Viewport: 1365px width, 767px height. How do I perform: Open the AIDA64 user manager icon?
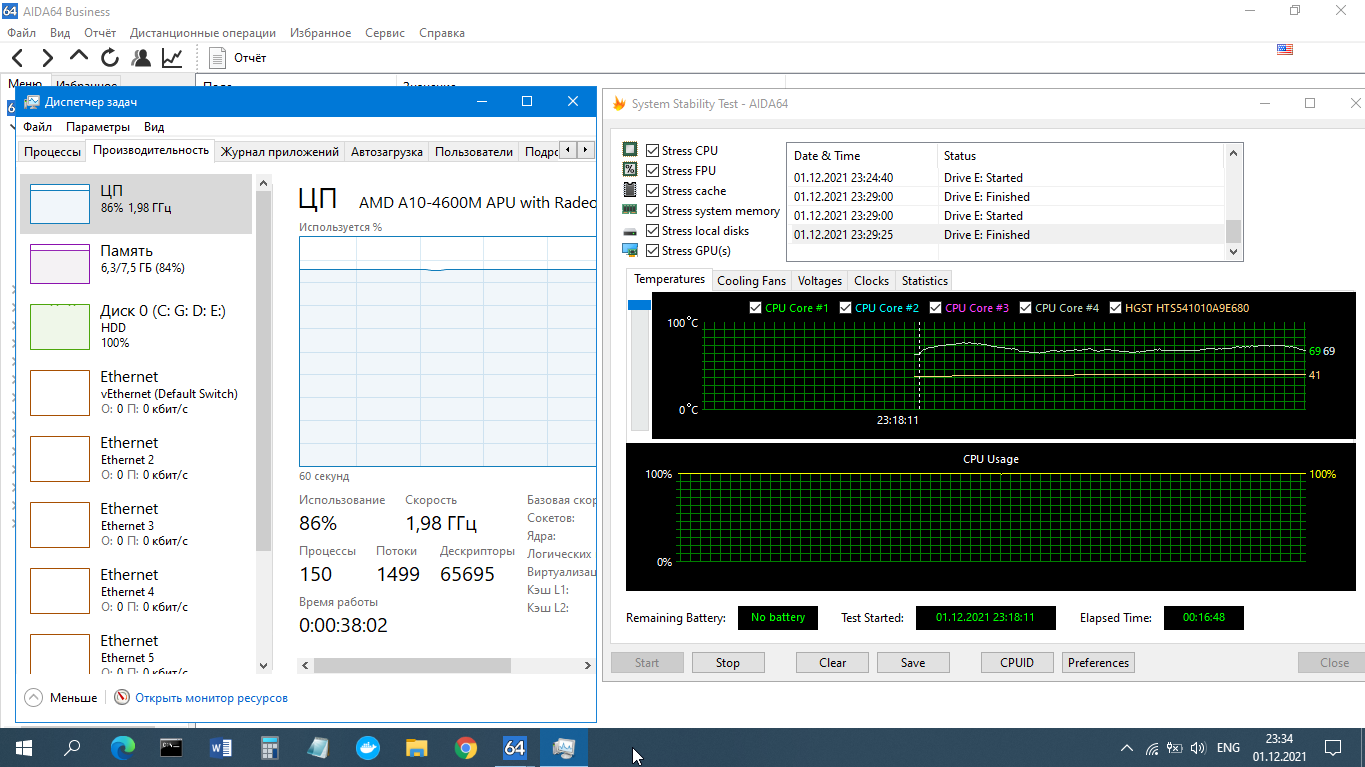point(141,58)
